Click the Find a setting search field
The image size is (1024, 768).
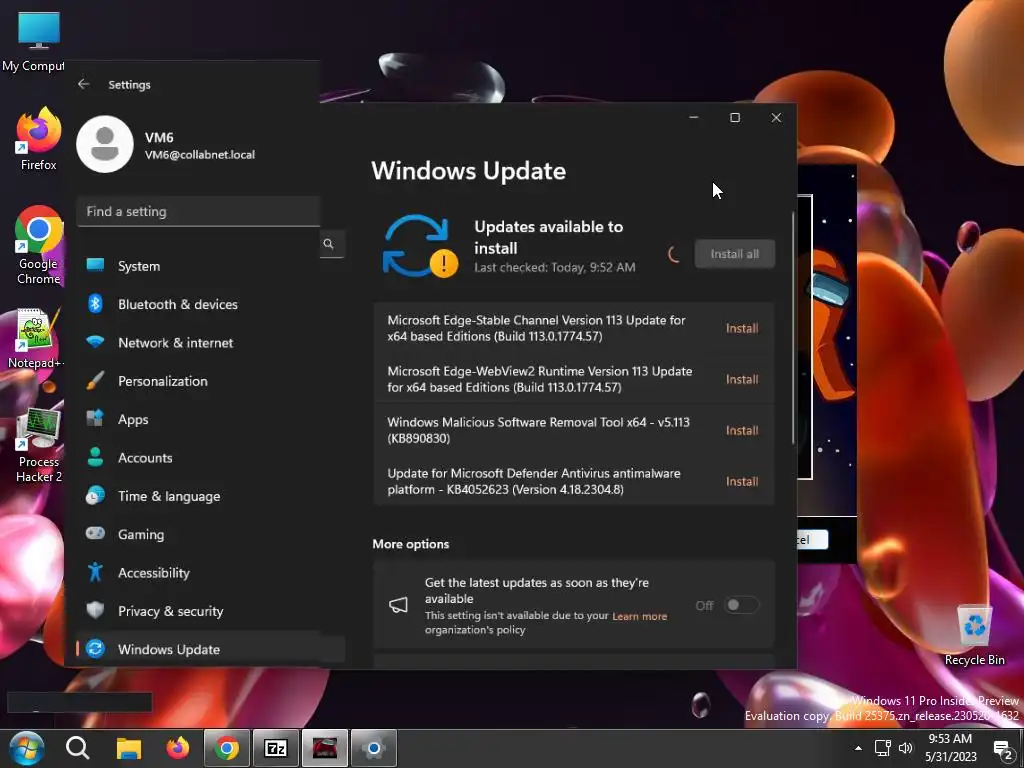199,212
